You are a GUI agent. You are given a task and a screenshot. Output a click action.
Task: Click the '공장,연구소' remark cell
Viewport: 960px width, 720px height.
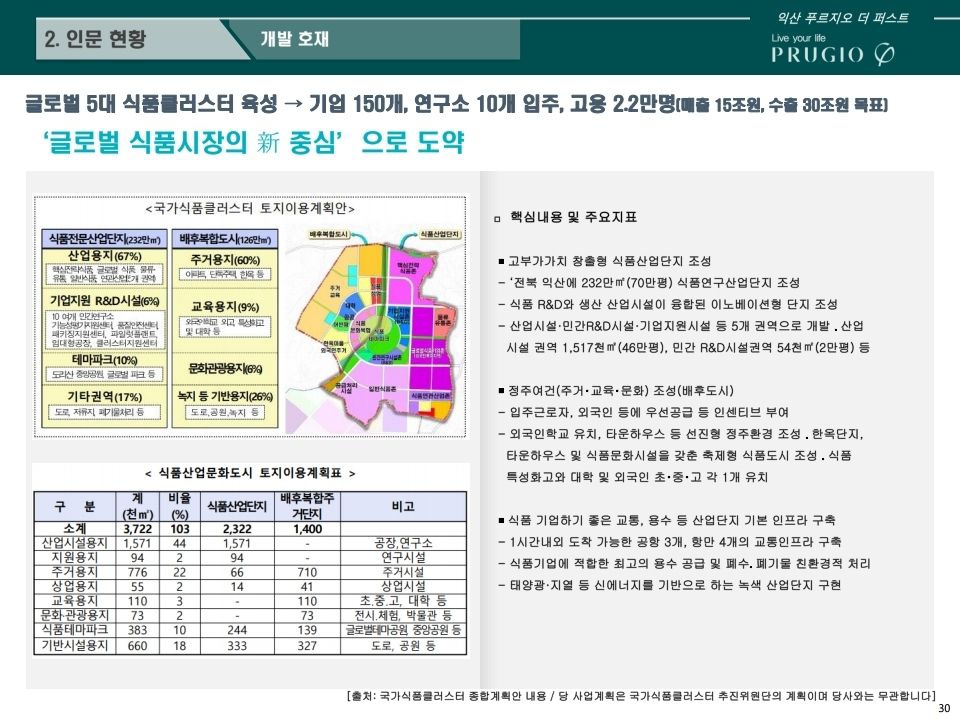tap(403, 543)
